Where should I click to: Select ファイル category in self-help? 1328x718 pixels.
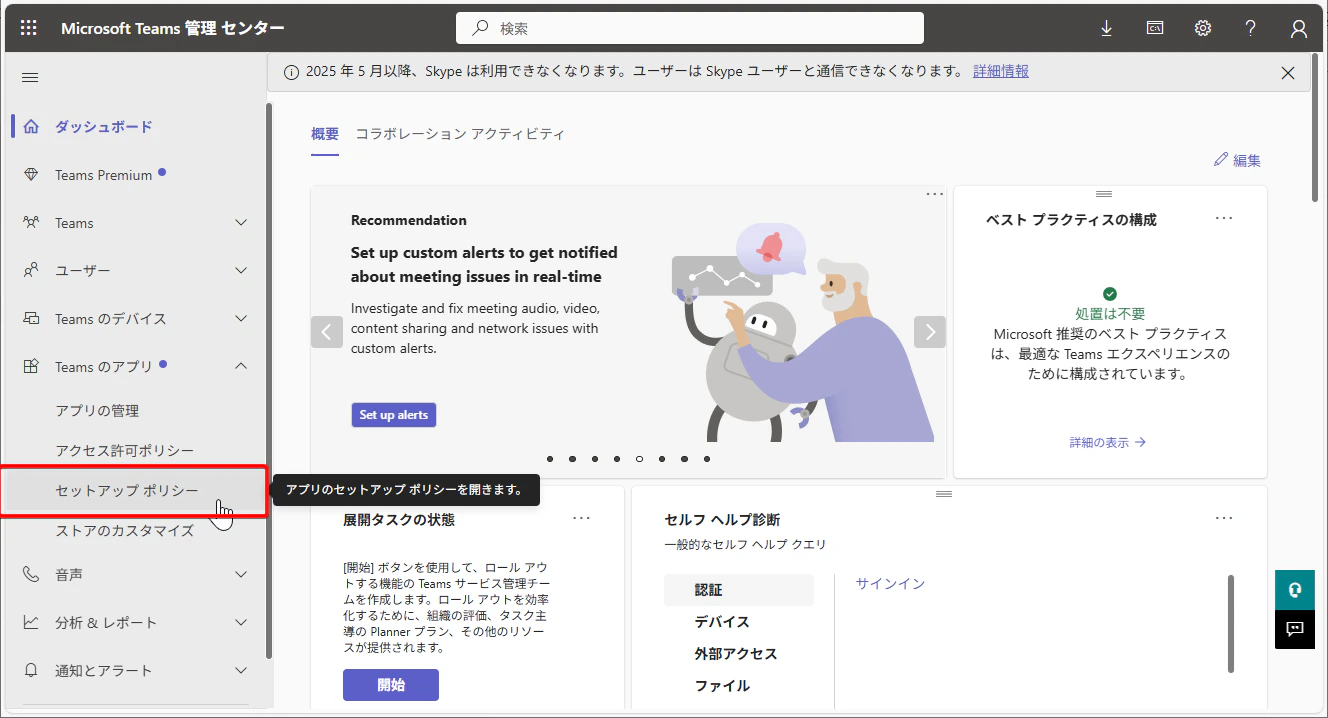(x=722, y=686)
